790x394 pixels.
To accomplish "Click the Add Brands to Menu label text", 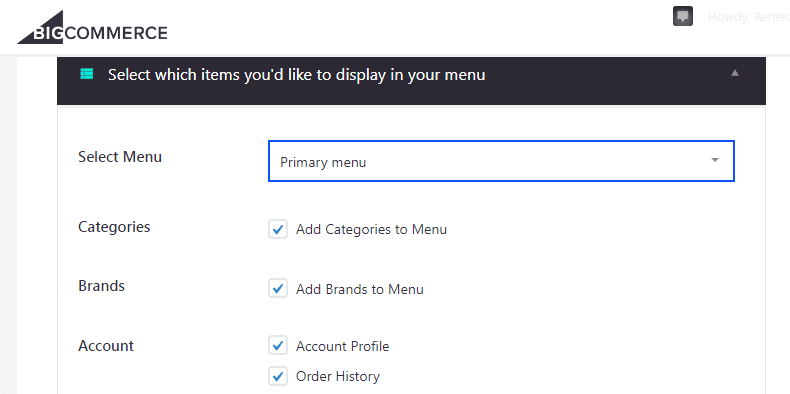I will (x=360, y=289).
